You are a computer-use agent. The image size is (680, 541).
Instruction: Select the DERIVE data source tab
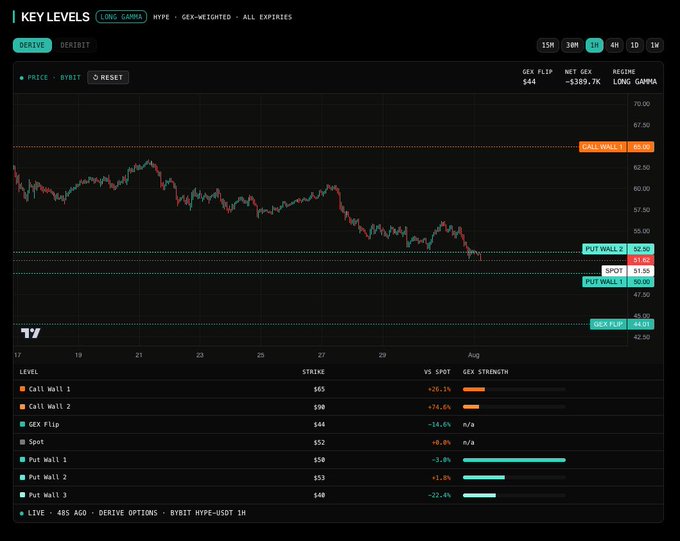coord(32,45)
